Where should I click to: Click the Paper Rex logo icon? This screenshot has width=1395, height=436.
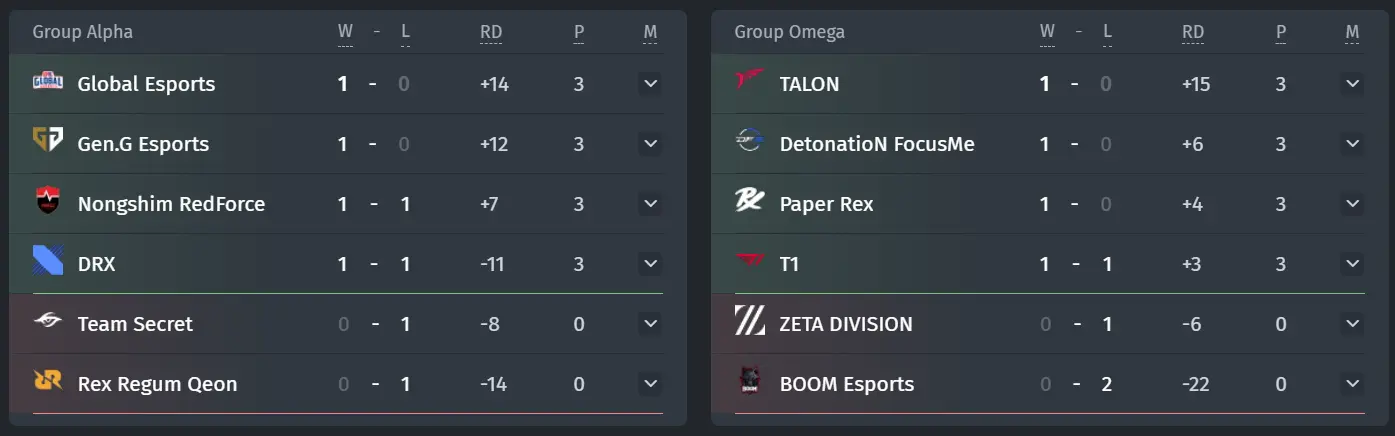point(750,204)
